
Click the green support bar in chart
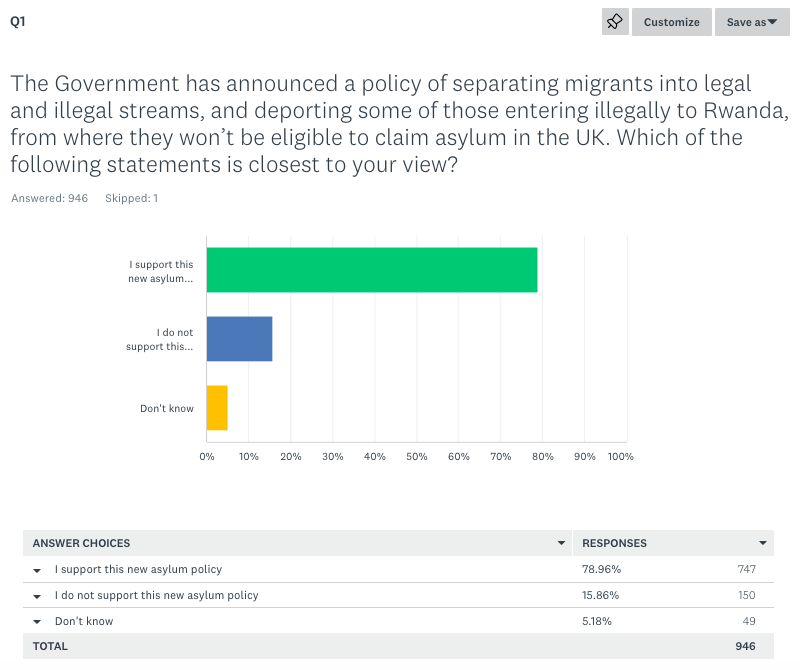pyautogui.click(x=372, y=270)
